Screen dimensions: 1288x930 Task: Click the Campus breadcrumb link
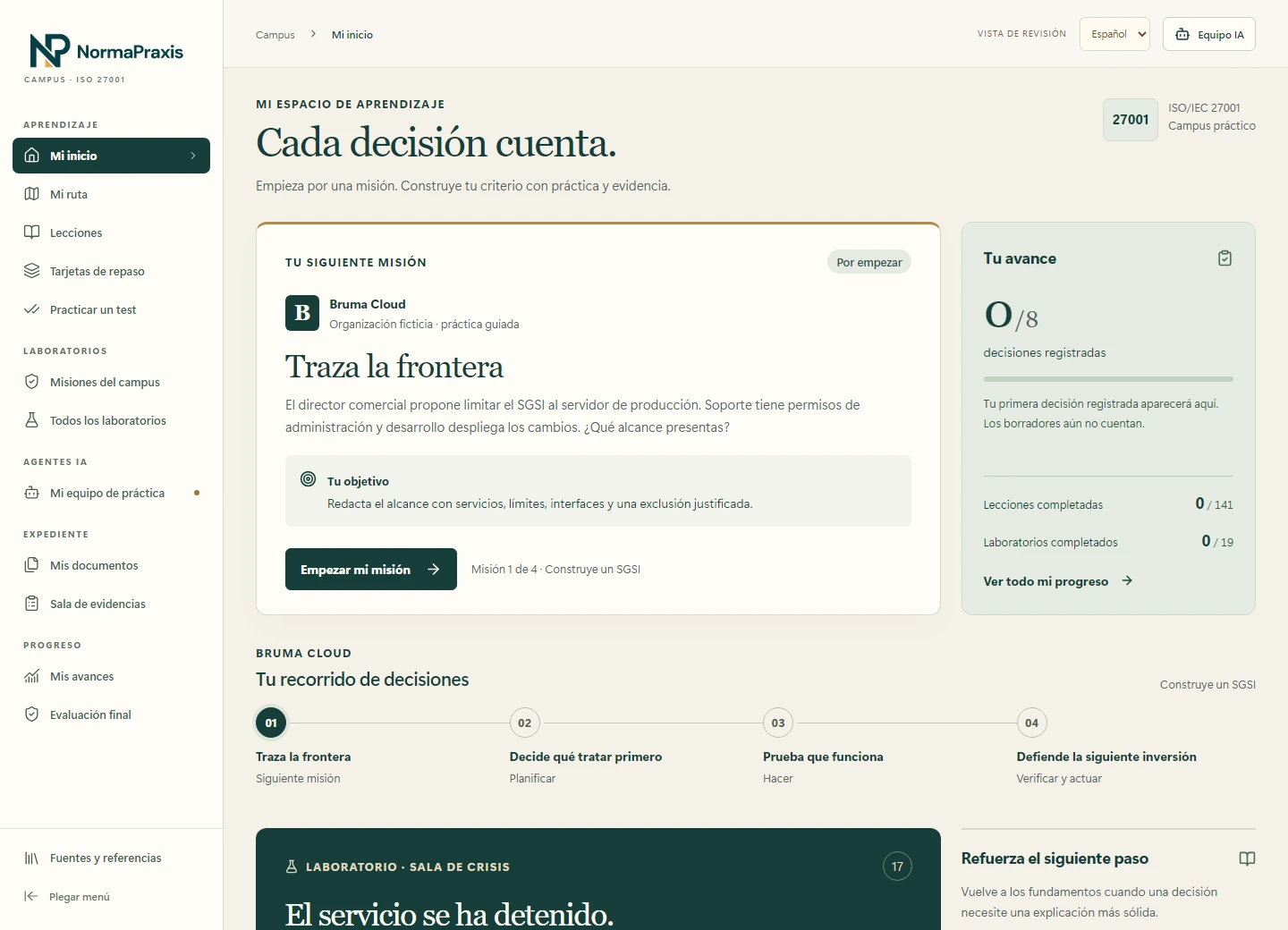pos(275,35)
